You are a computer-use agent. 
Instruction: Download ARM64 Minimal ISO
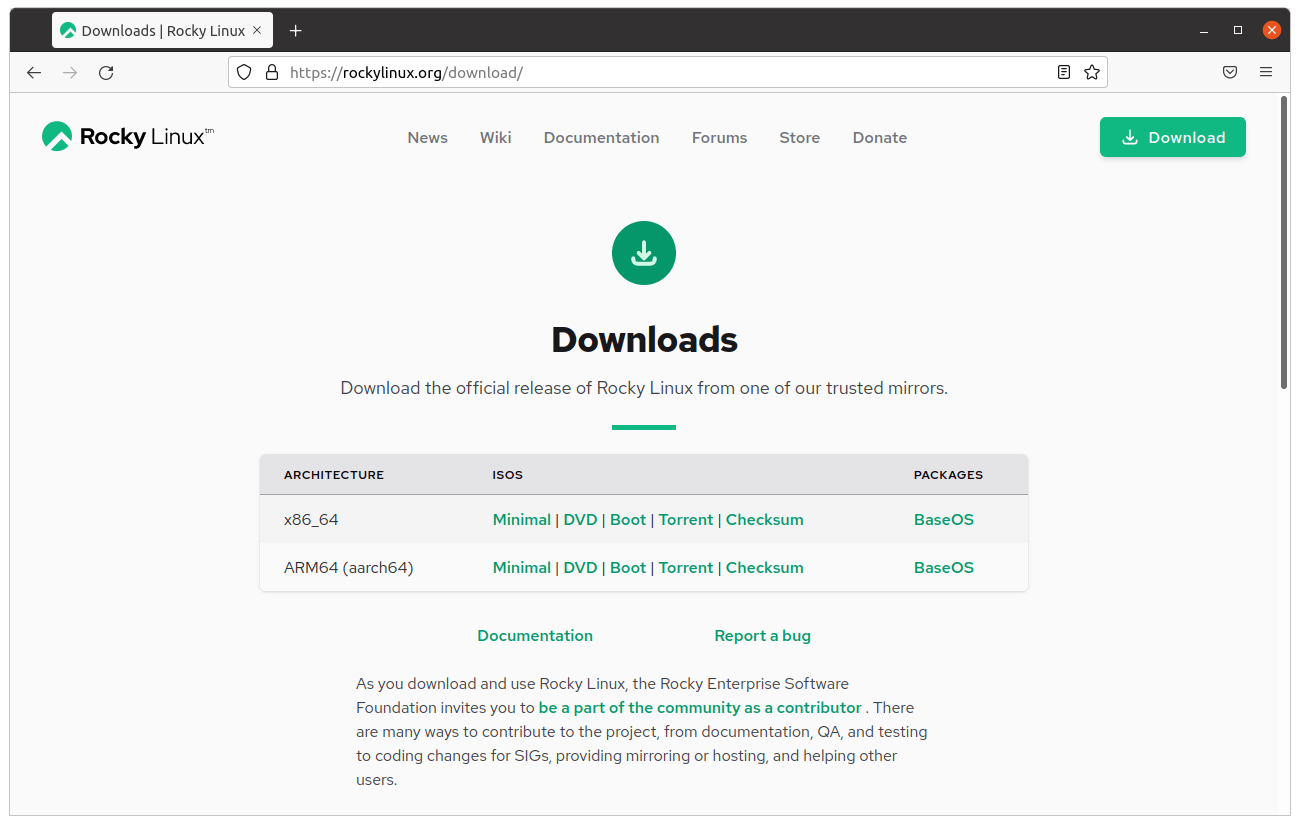(521, 568)
